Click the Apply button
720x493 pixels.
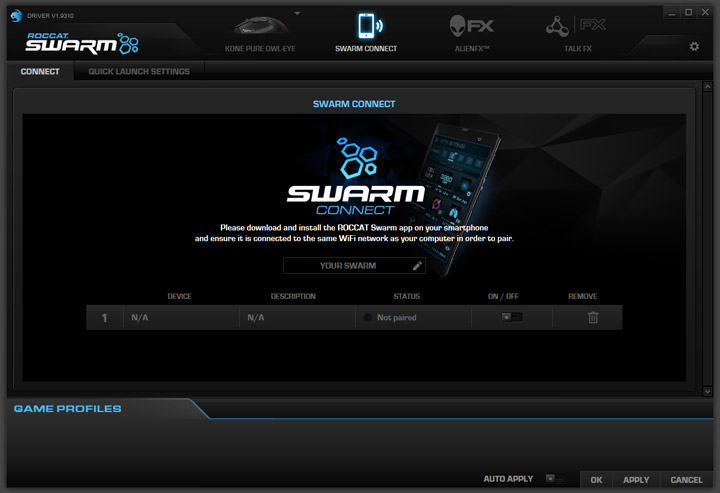pos(636,480)
